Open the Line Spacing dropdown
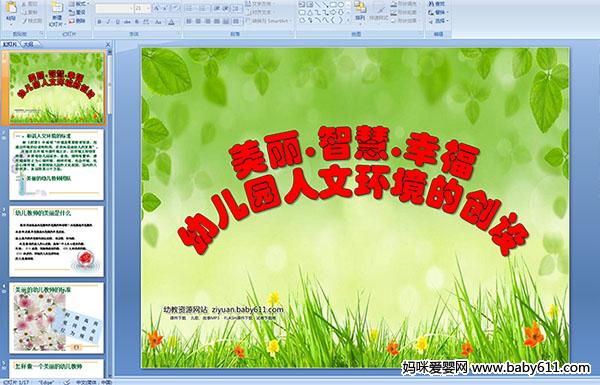The image size is (600, 385). 236,8
